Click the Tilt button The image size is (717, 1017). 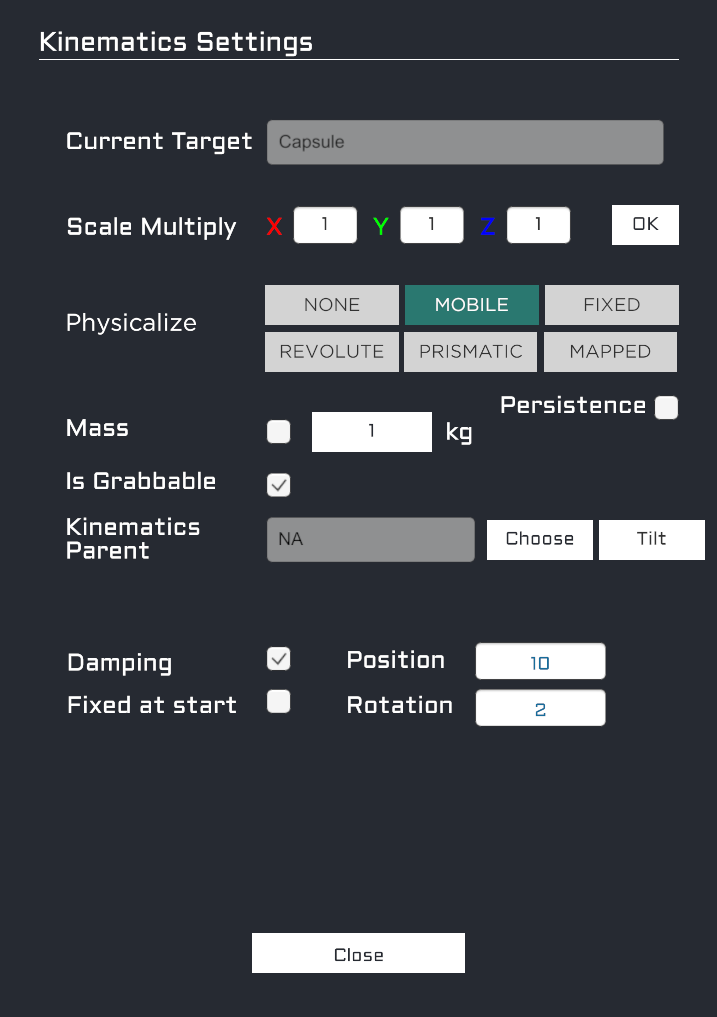651,539
